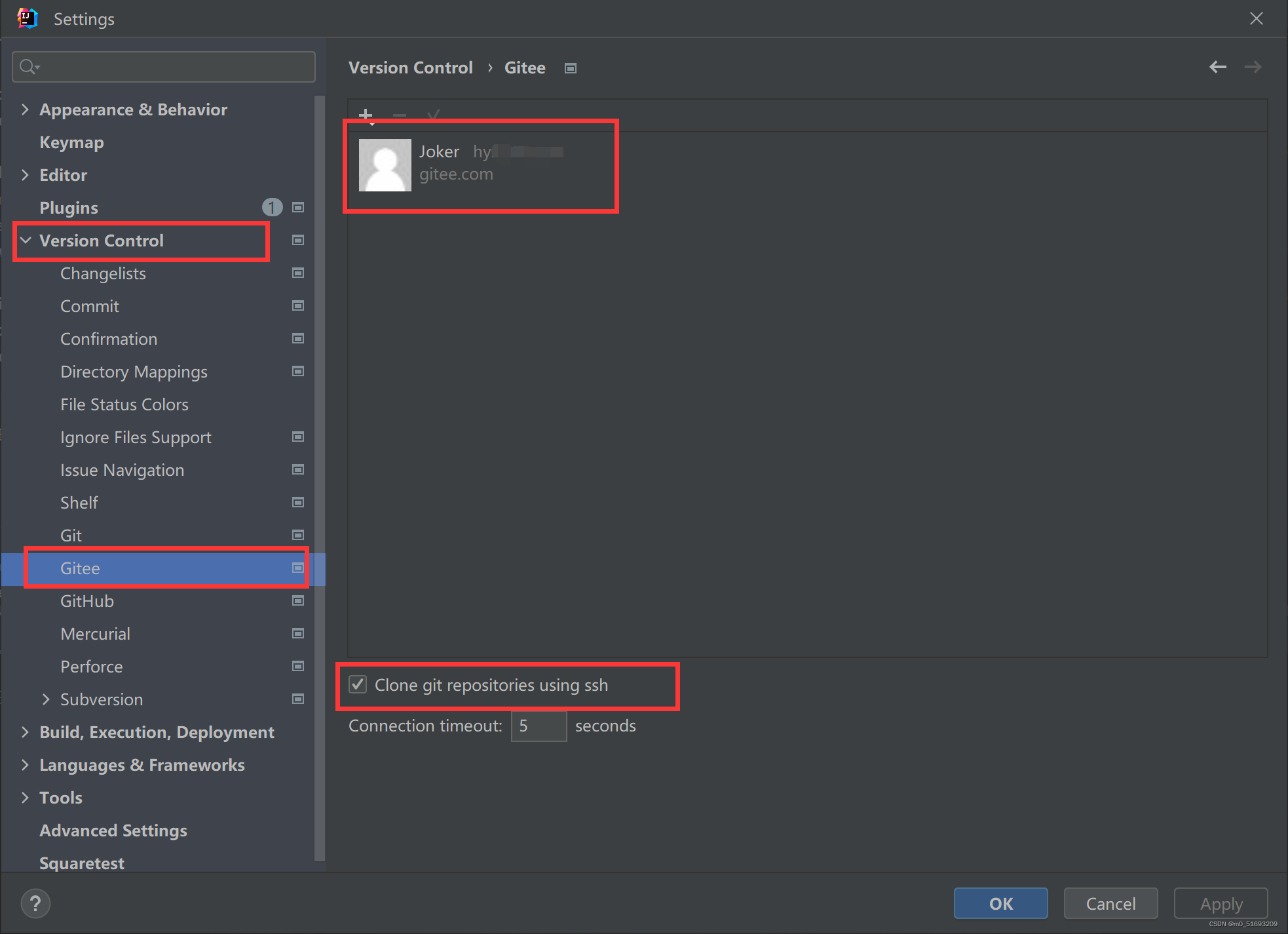Click the Connection timeout seconds field
The height and width of the screenshot is (934, 1288).
tap(538, 726)
